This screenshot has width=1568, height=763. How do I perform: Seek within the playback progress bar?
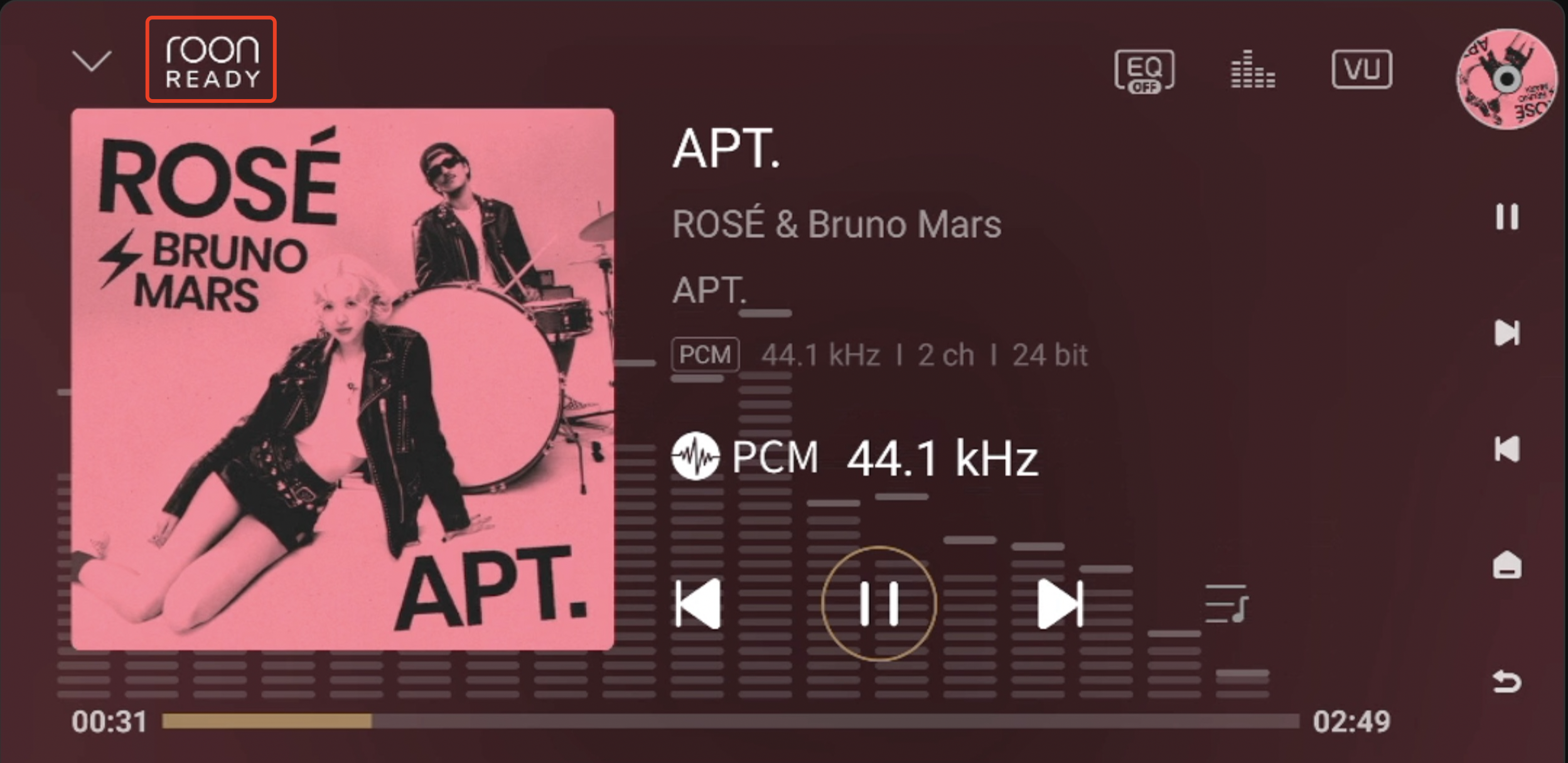pyautogui.click(x=730, y=721)
